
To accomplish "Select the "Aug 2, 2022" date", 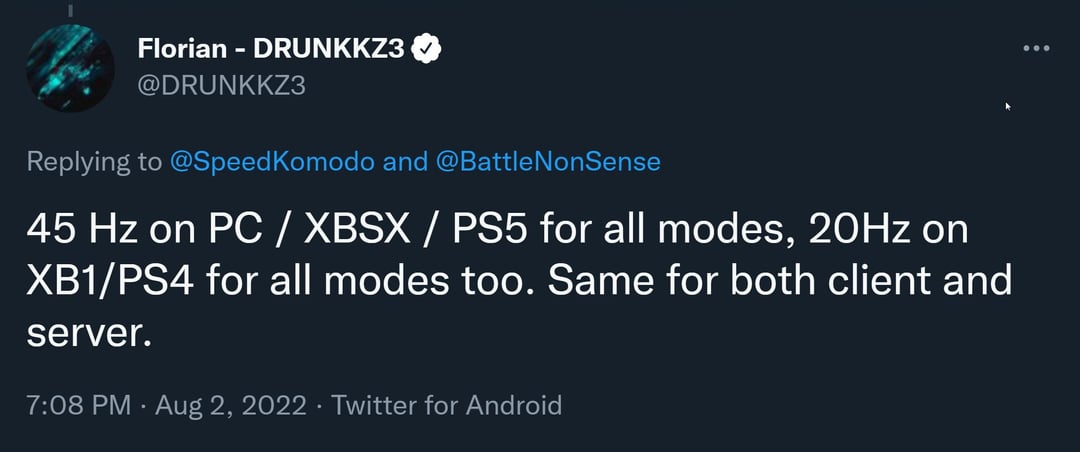I will [x=231, y=405].
